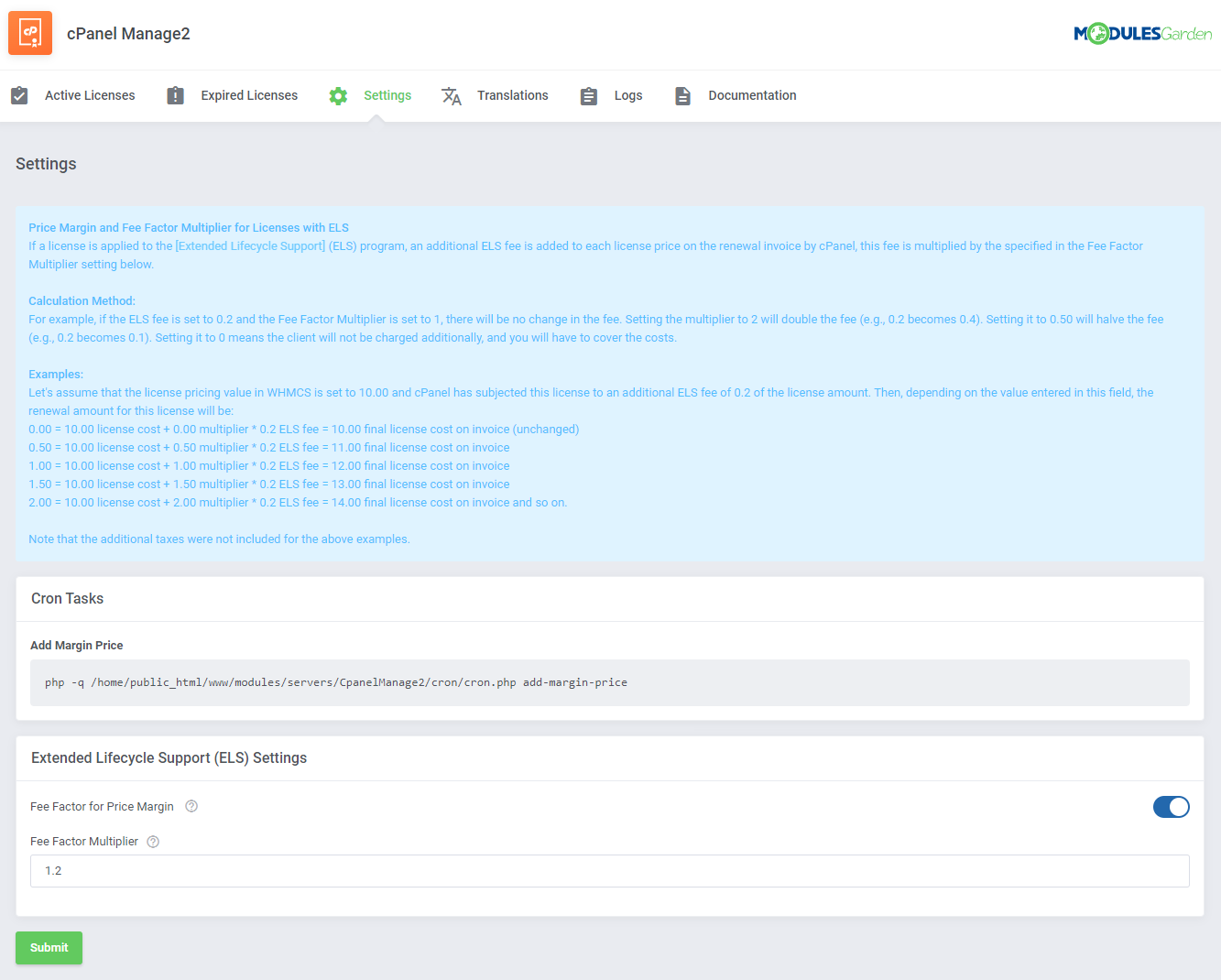This screenshot has width=1221, height=980.
Task: Open help tooltip for Fee Factor for Price Margin
Action: click(191, 806)
